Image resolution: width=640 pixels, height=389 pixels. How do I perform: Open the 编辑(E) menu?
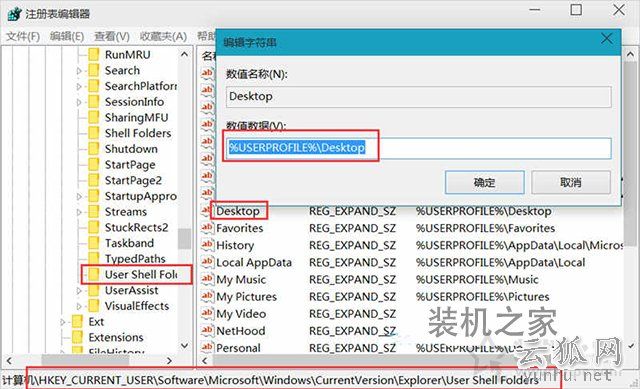click(67, 36)
